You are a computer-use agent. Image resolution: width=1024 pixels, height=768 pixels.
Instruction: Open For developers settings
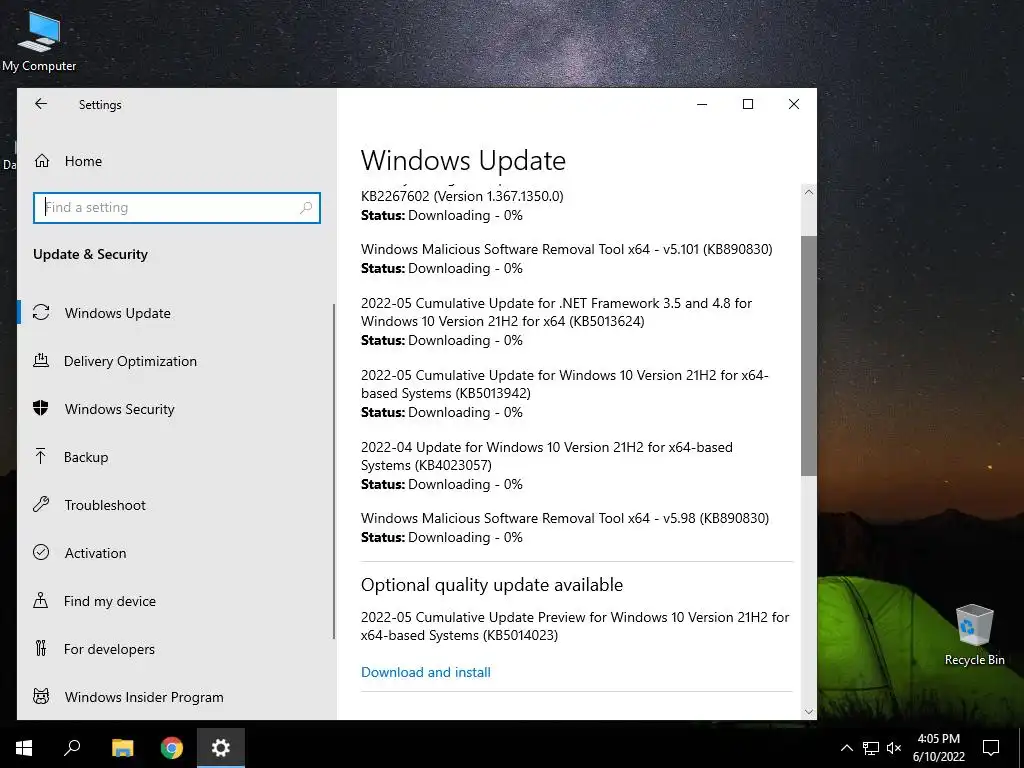pyautogui.click(x=176, y=649)
